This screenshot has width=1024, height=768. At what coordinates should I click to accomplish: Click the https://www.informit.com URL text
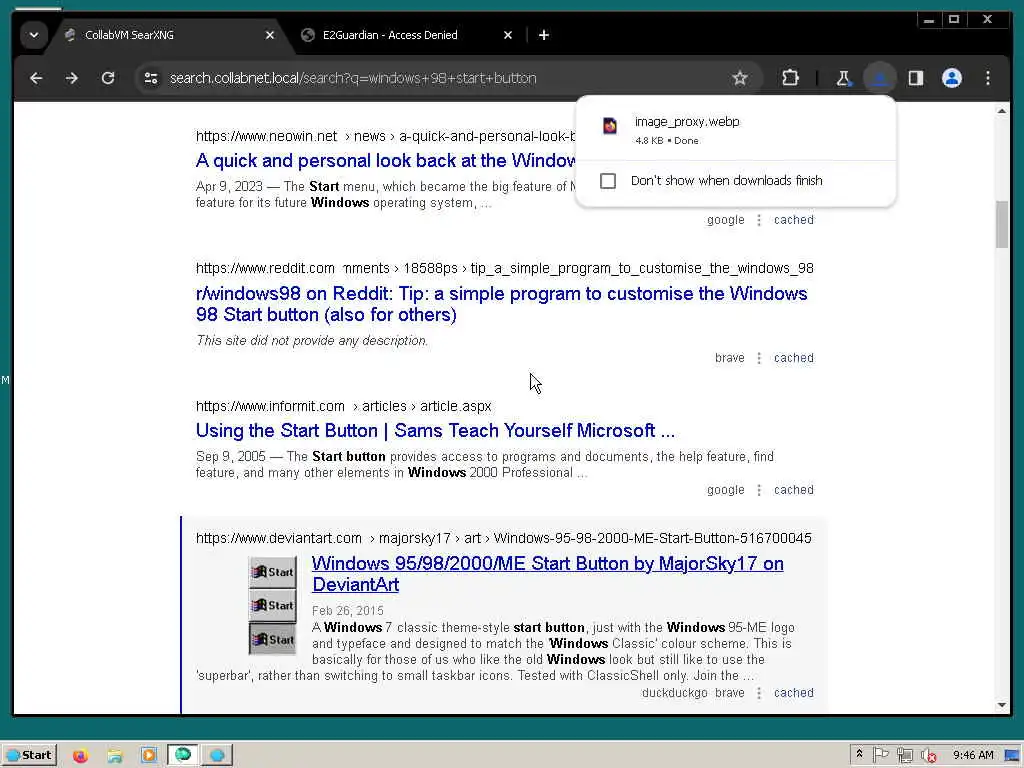pyautogui.click(x=270, y=406)
